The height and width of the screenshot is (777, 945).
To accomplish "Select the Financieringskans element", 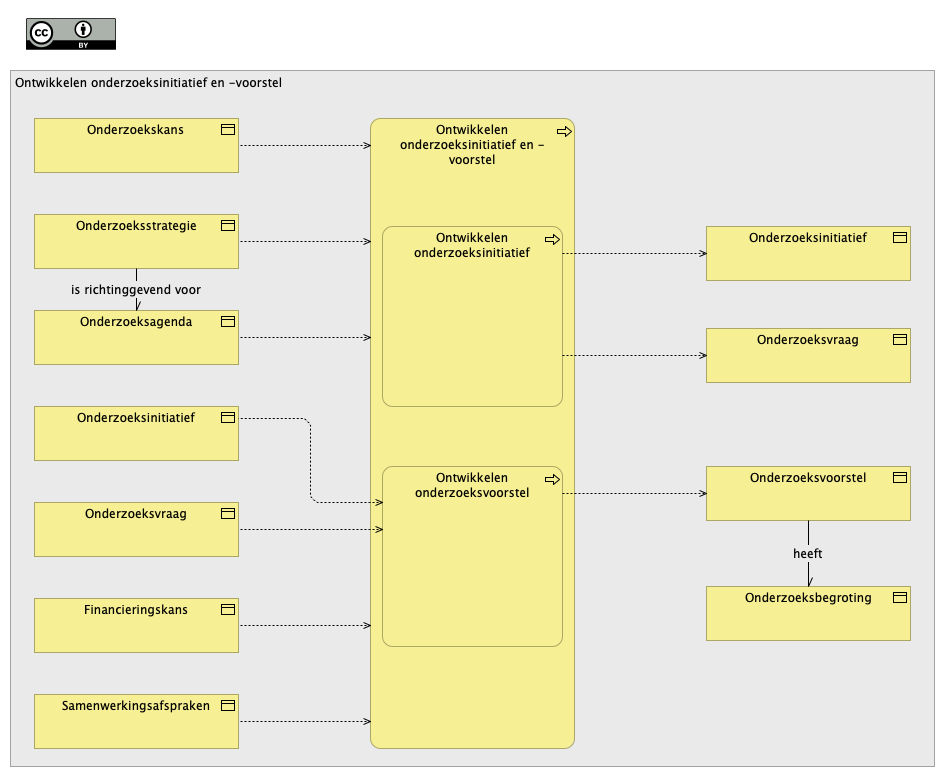I will (136, 625).
